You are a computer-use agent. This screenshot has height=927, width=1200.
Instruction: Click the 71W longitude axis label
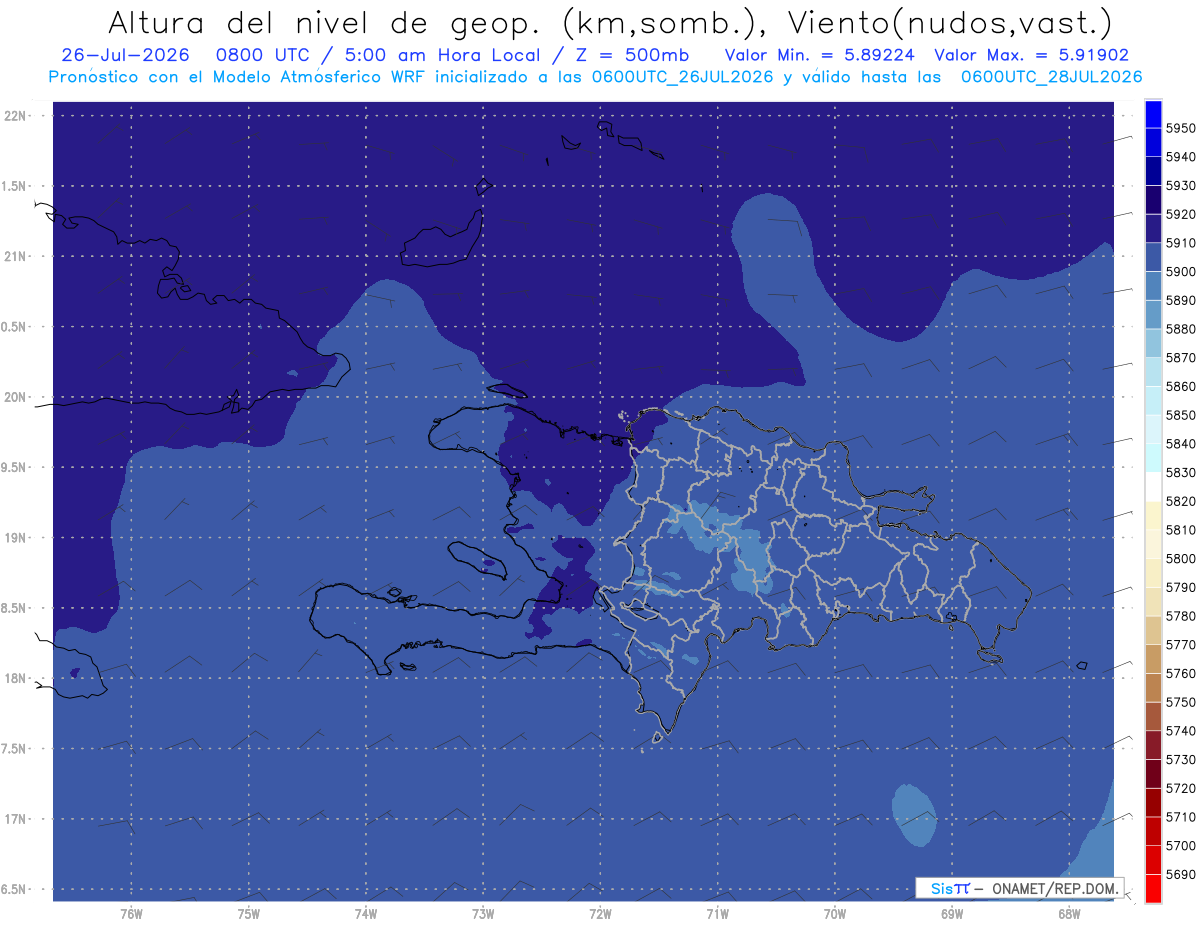click(x=717, y=913)
